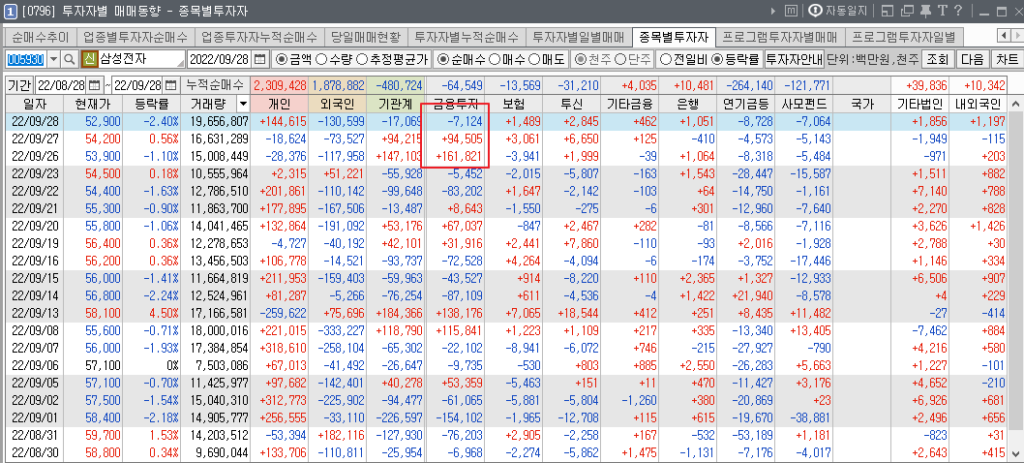Open the 거래량 column dropdown arrow
The height and width of the screenshot is (463, 1024).
tap(243, 104)
